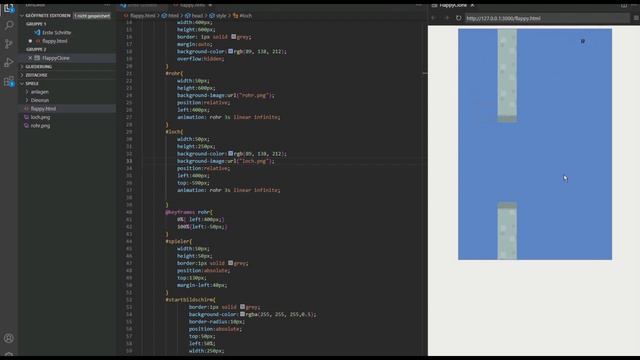Image resolution: width=640 pixels, height=360 pixels.
Task: Click background-image 'rohr.png' line 24
Action: click(x=226, y=95)
